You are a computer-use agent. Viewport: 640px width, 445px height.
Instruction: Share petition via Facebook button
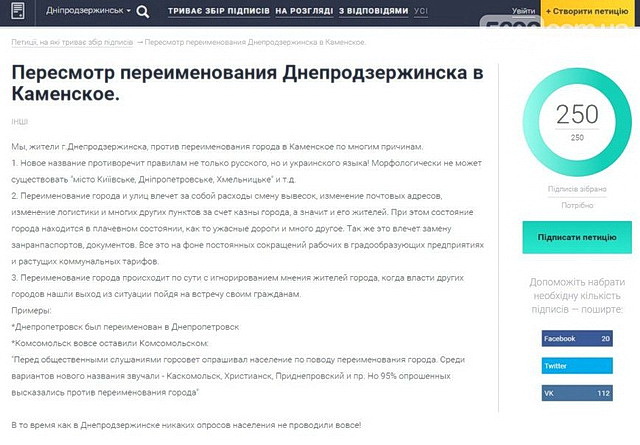pos(577,338)
